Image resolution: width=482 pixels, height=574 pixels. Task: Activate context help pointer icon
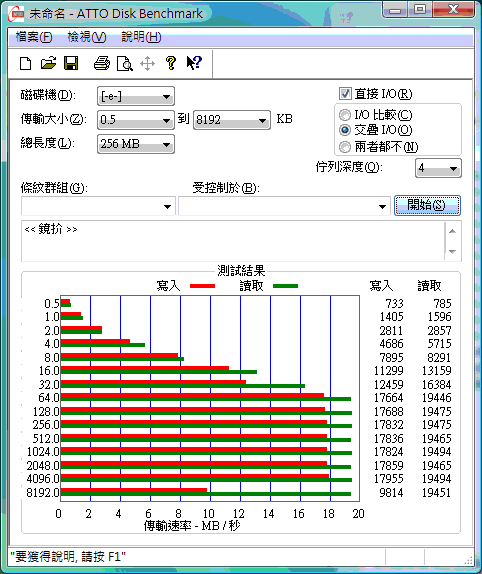[x=194, y=63]
